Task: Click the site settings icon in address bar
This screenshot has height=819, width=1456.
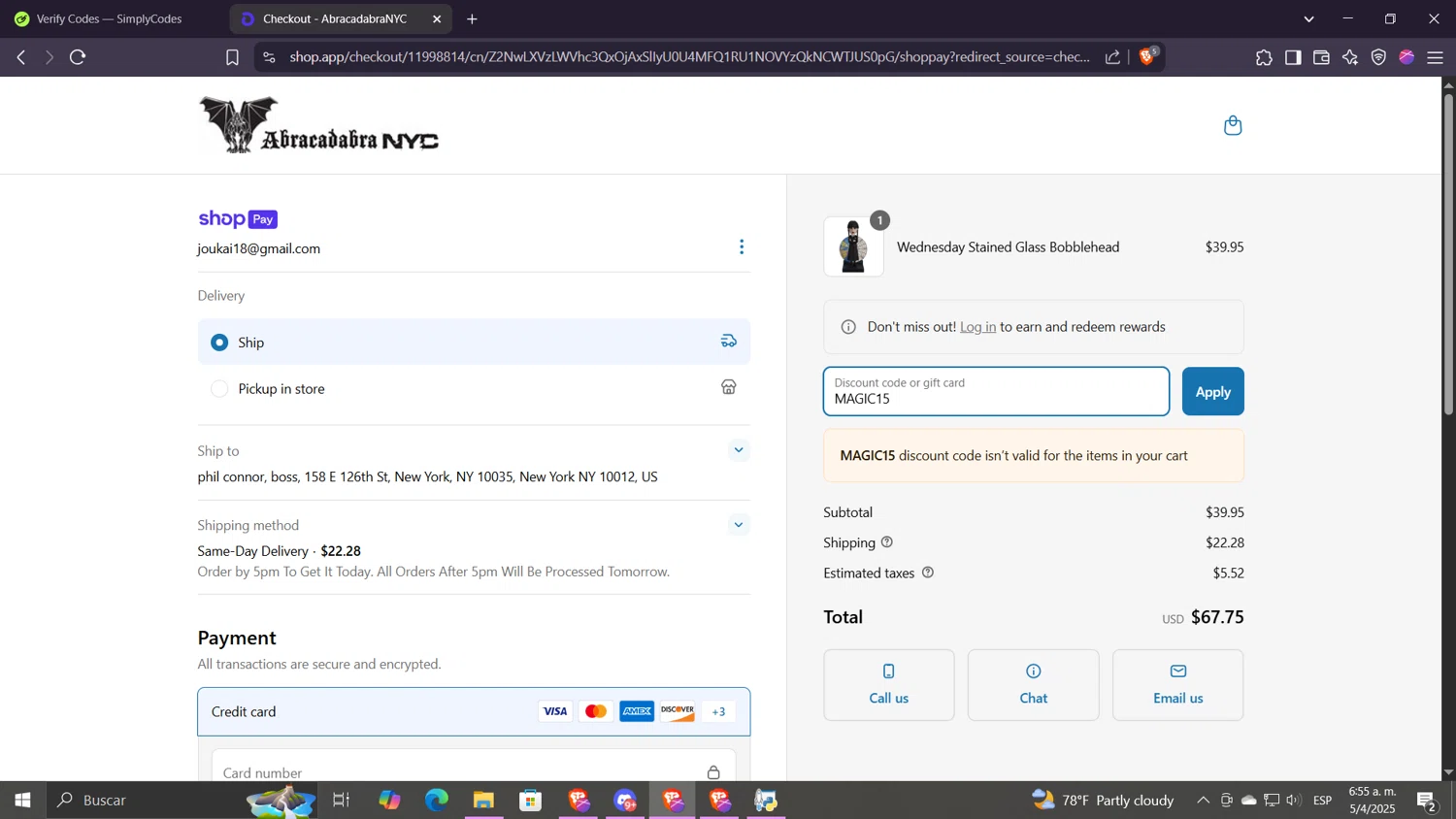Action: [269, 57]
